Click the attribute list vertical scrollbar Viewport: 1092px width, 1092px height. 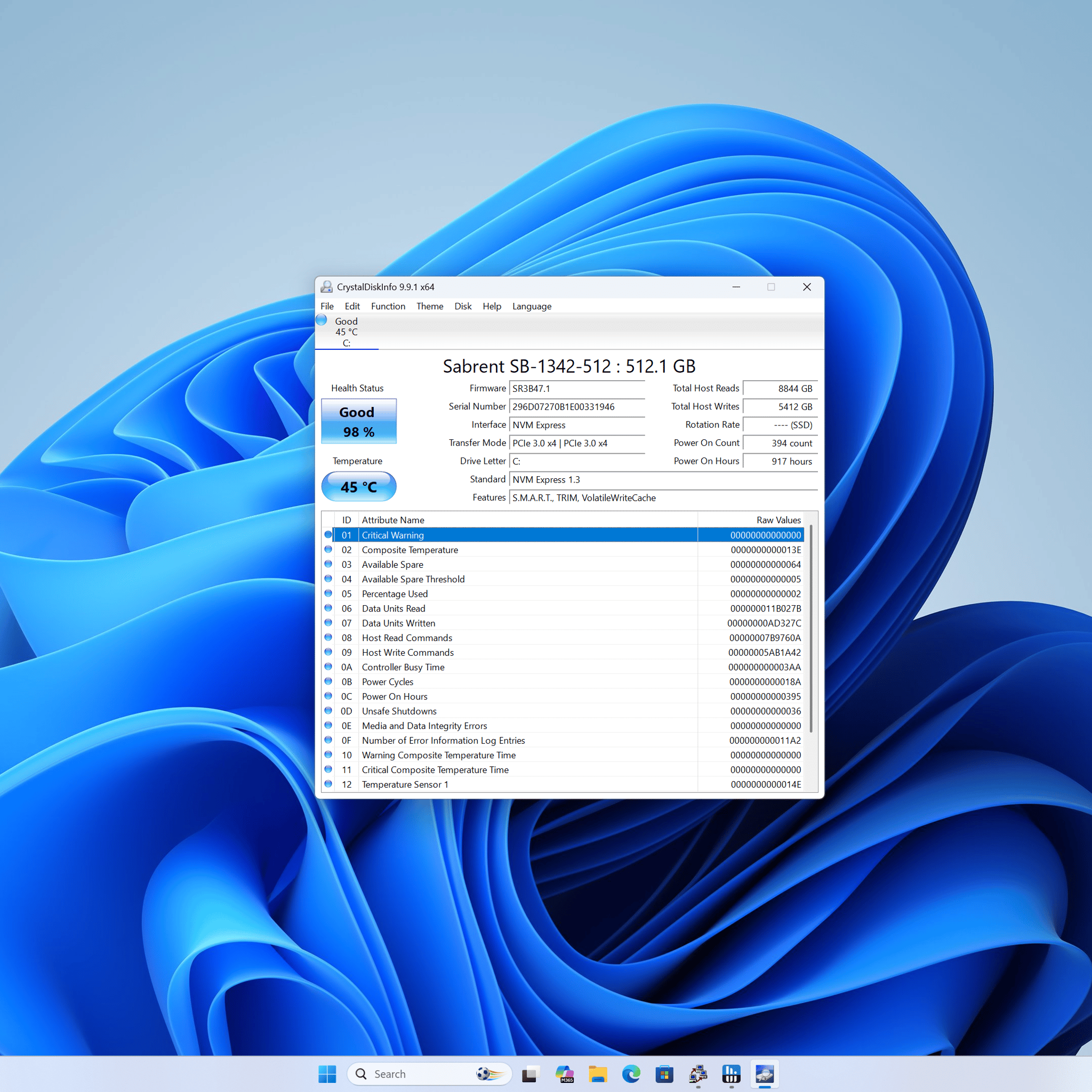[811, 629]
